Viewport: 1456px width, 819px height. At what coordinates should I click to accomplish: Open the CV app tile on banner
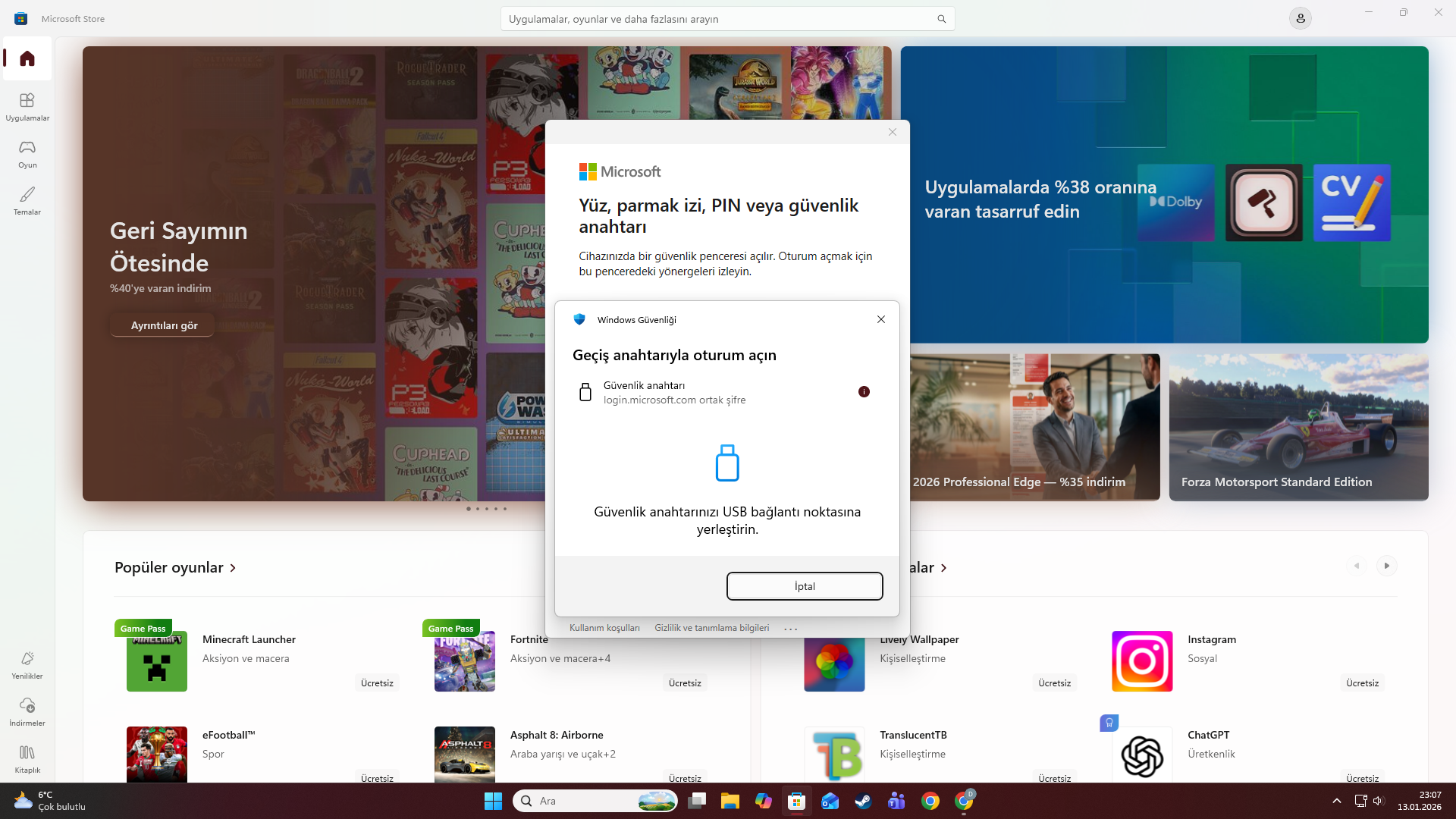coord(1352,202)
